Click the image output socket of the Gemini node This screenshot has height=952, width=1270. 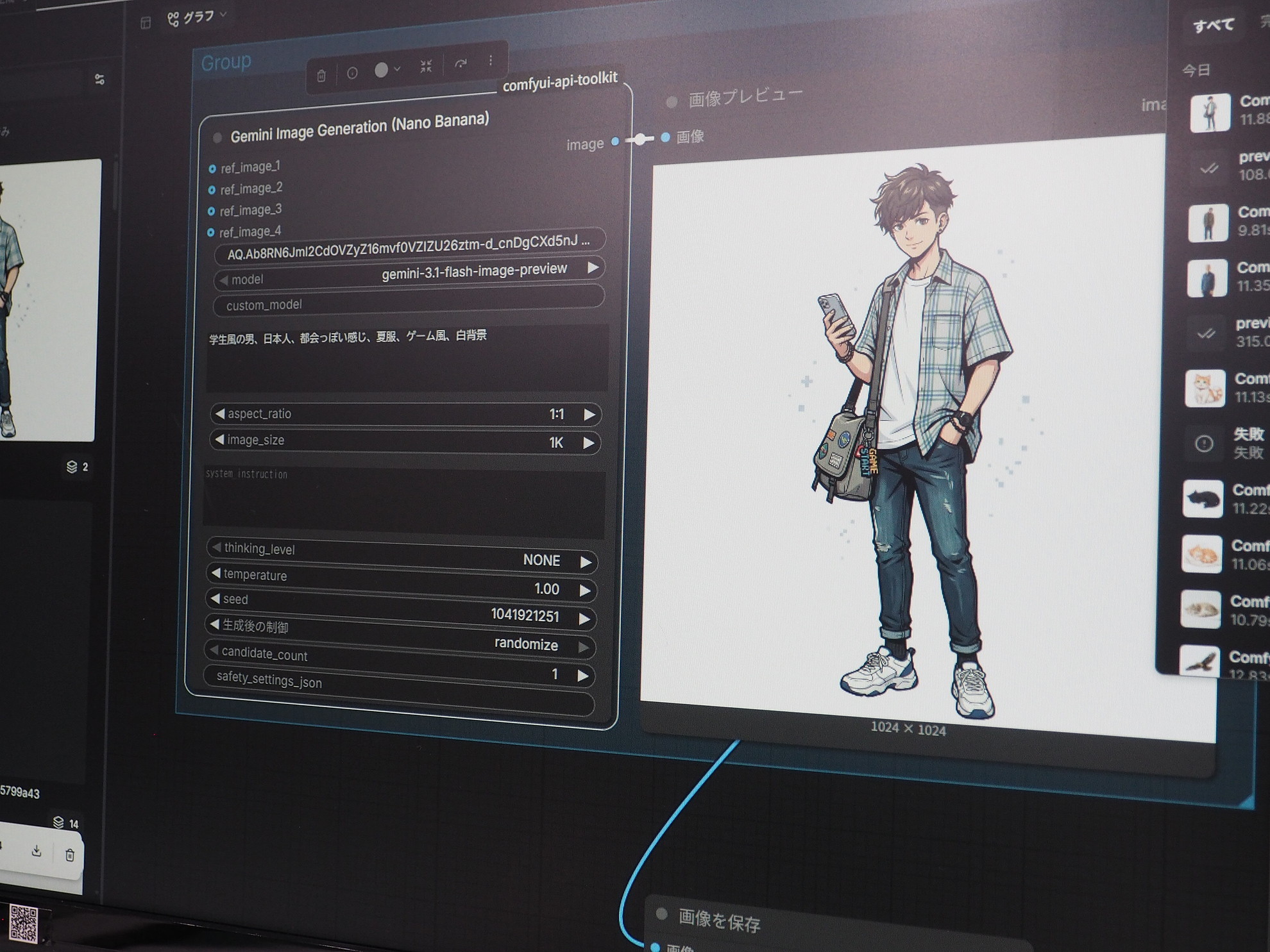[615, 142]
